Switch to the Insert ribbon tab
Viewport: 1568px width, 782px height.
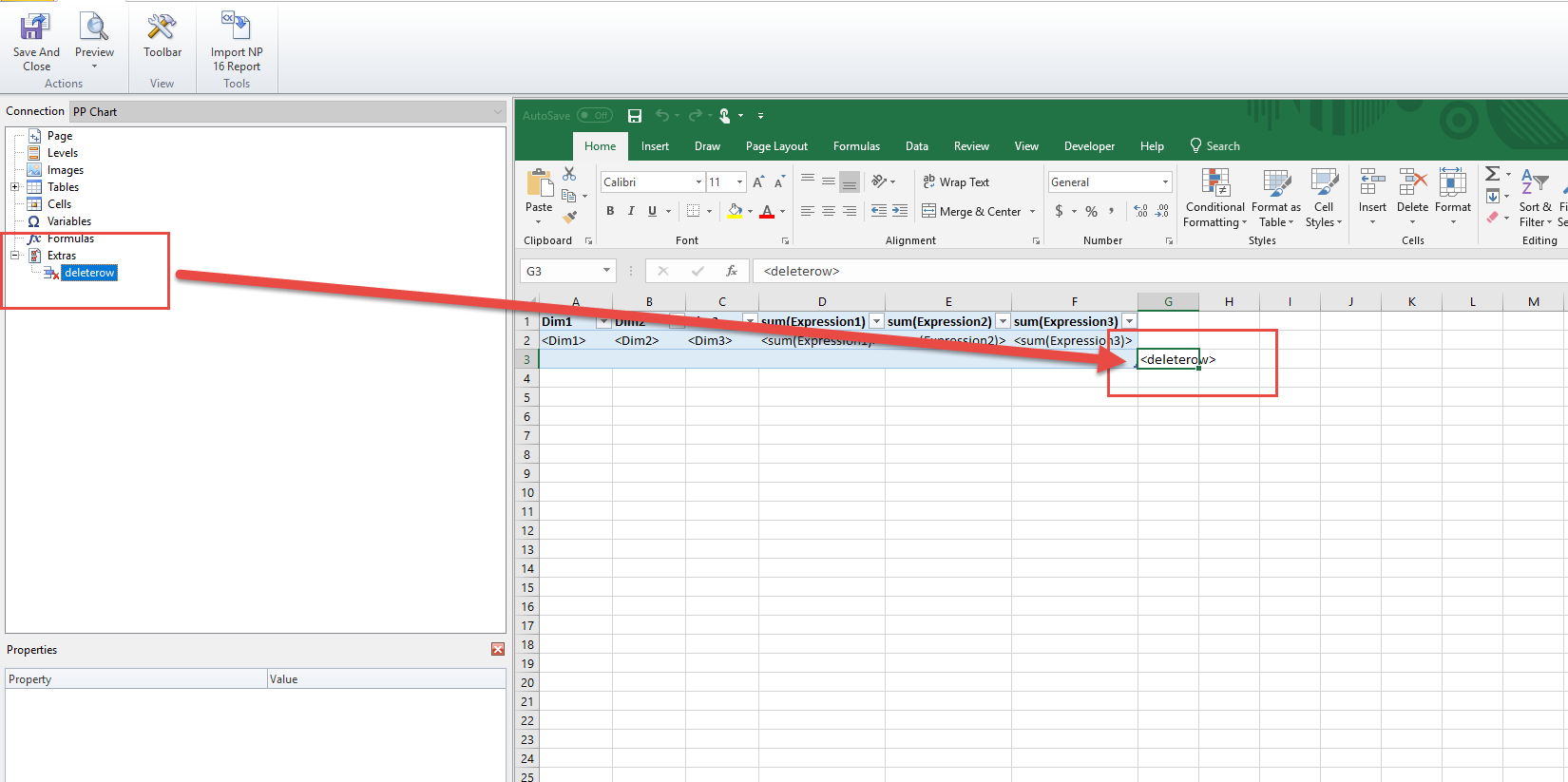(x=655, y=146)
